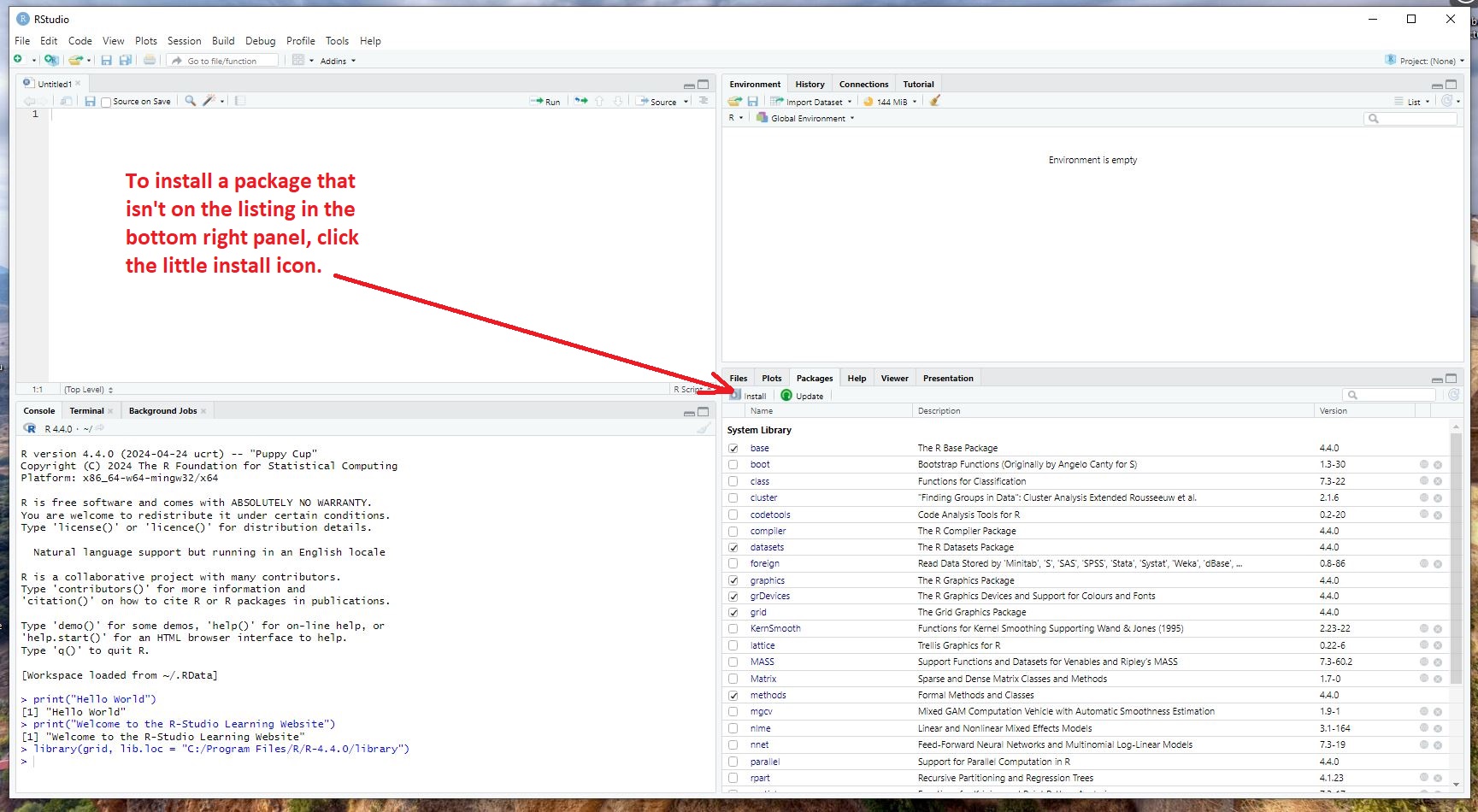Click the Re-run previous code icon
The height and width of the screenshot is (812, 1478).
[x=581, y=101]
